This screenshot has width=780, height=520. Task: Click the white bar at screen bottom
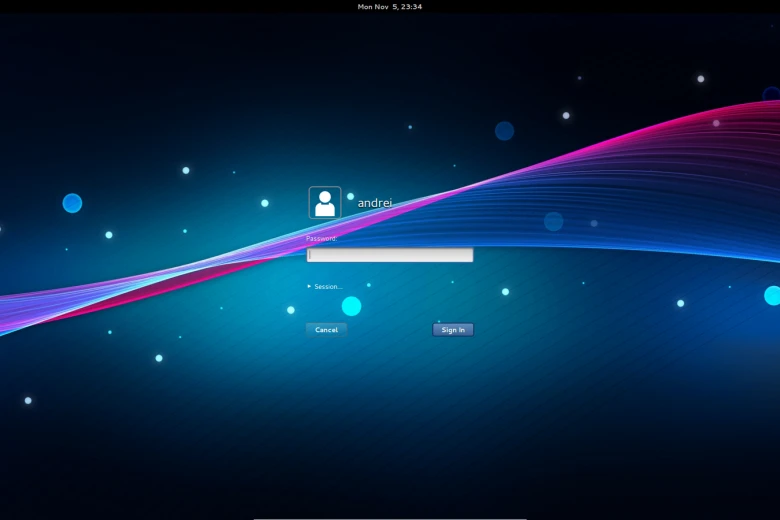coord(390,518)
